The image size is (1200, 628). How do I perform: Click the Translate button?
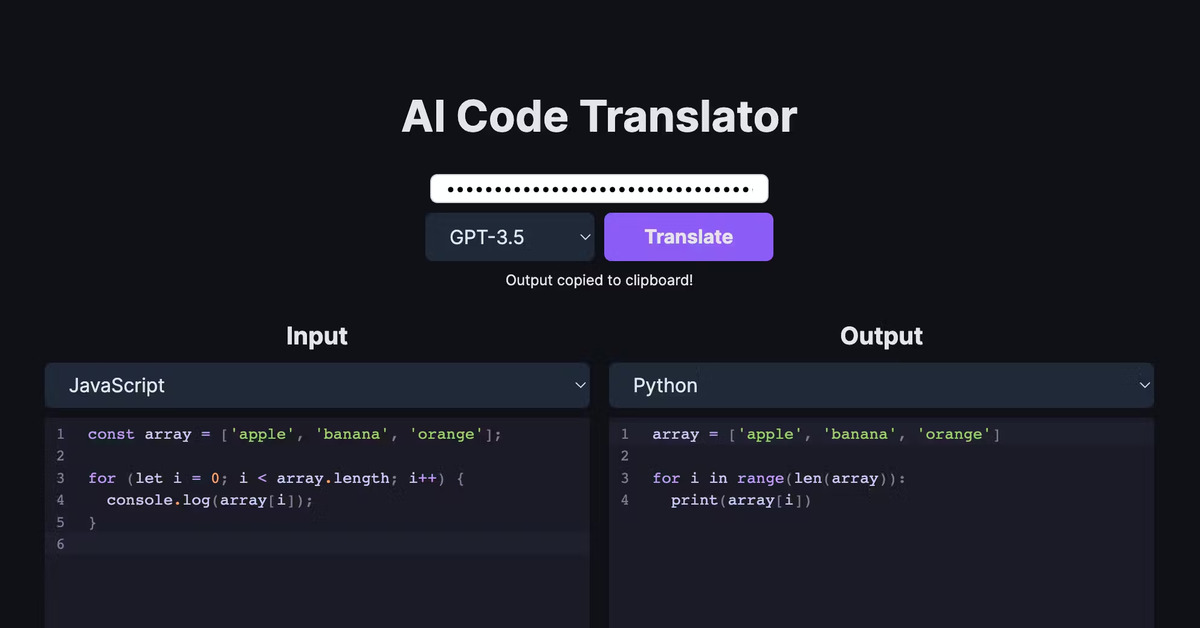click(688, 236)
